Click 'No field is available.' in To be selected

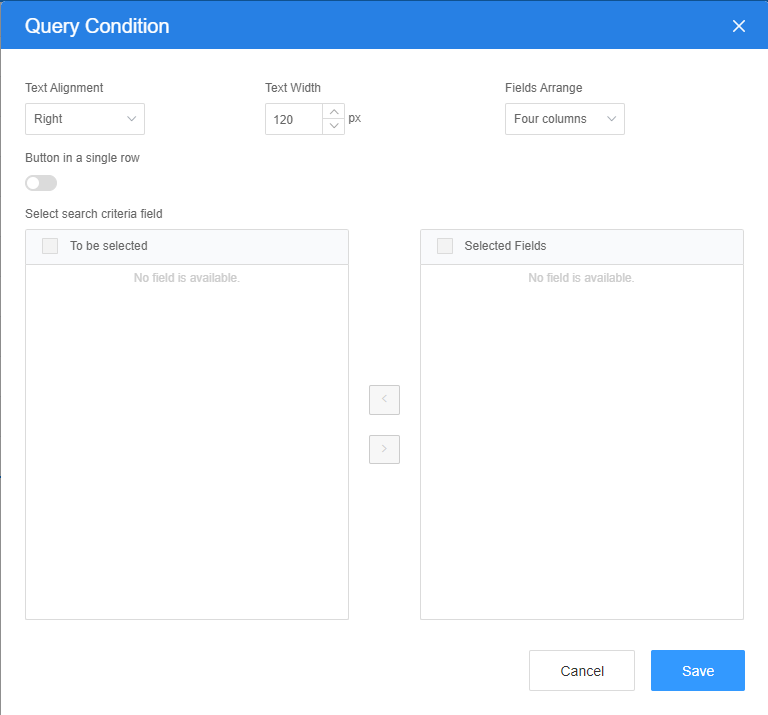187,278
